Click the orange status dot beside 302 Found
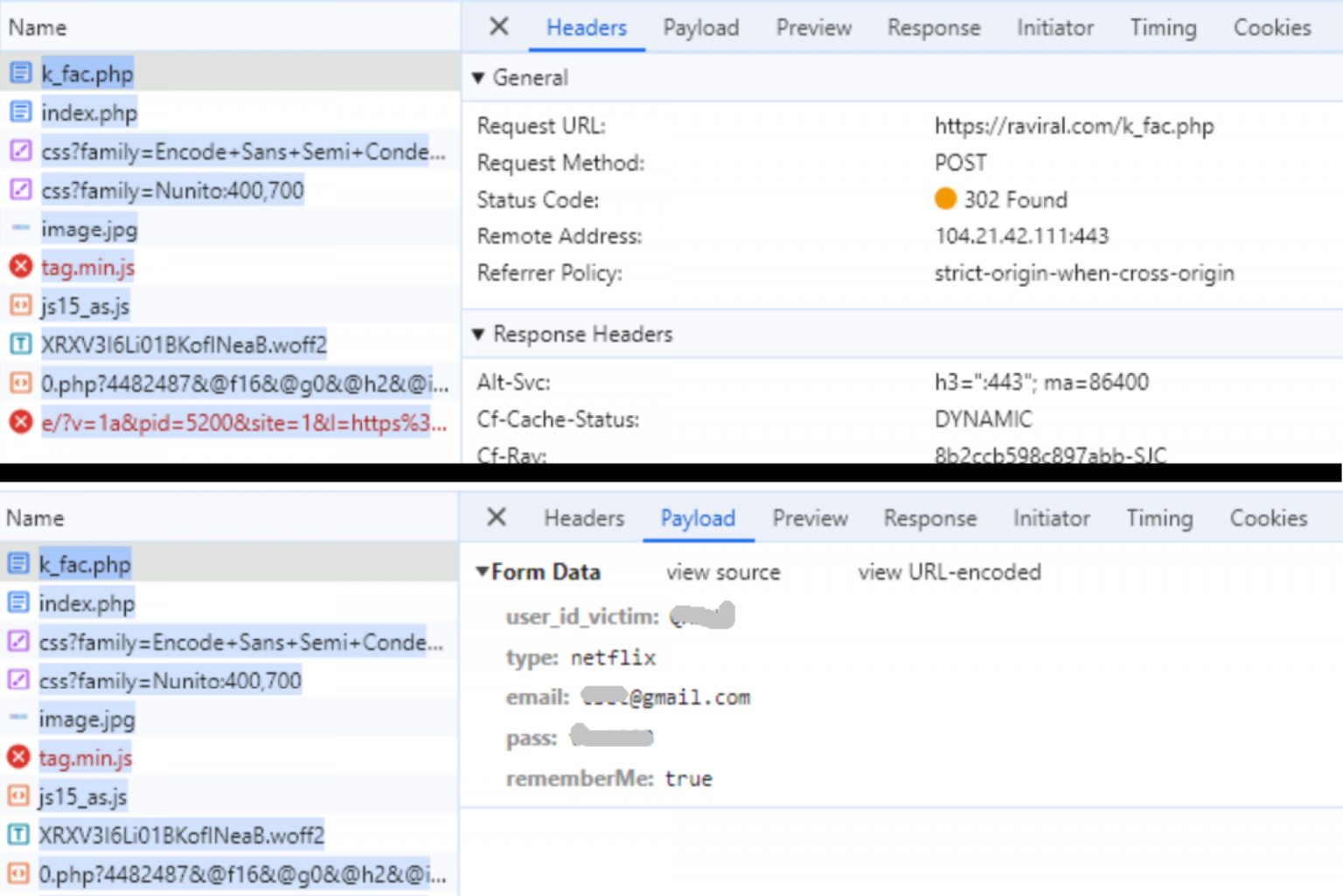Screen dimensions: 1343x896 [946, 198]
